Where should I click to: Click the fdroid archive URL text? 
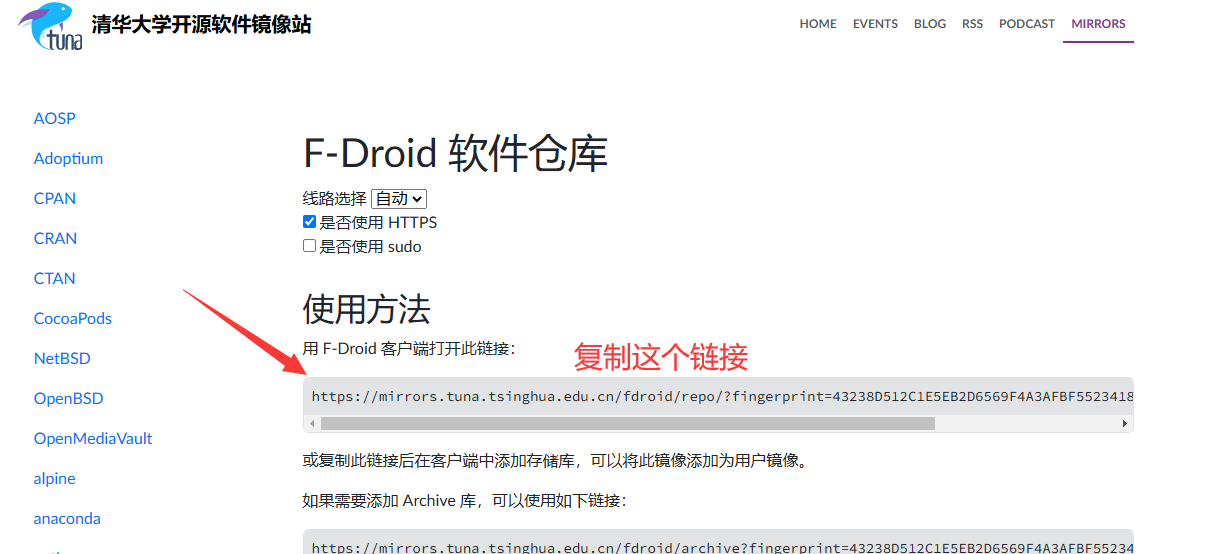pos(721,547)
